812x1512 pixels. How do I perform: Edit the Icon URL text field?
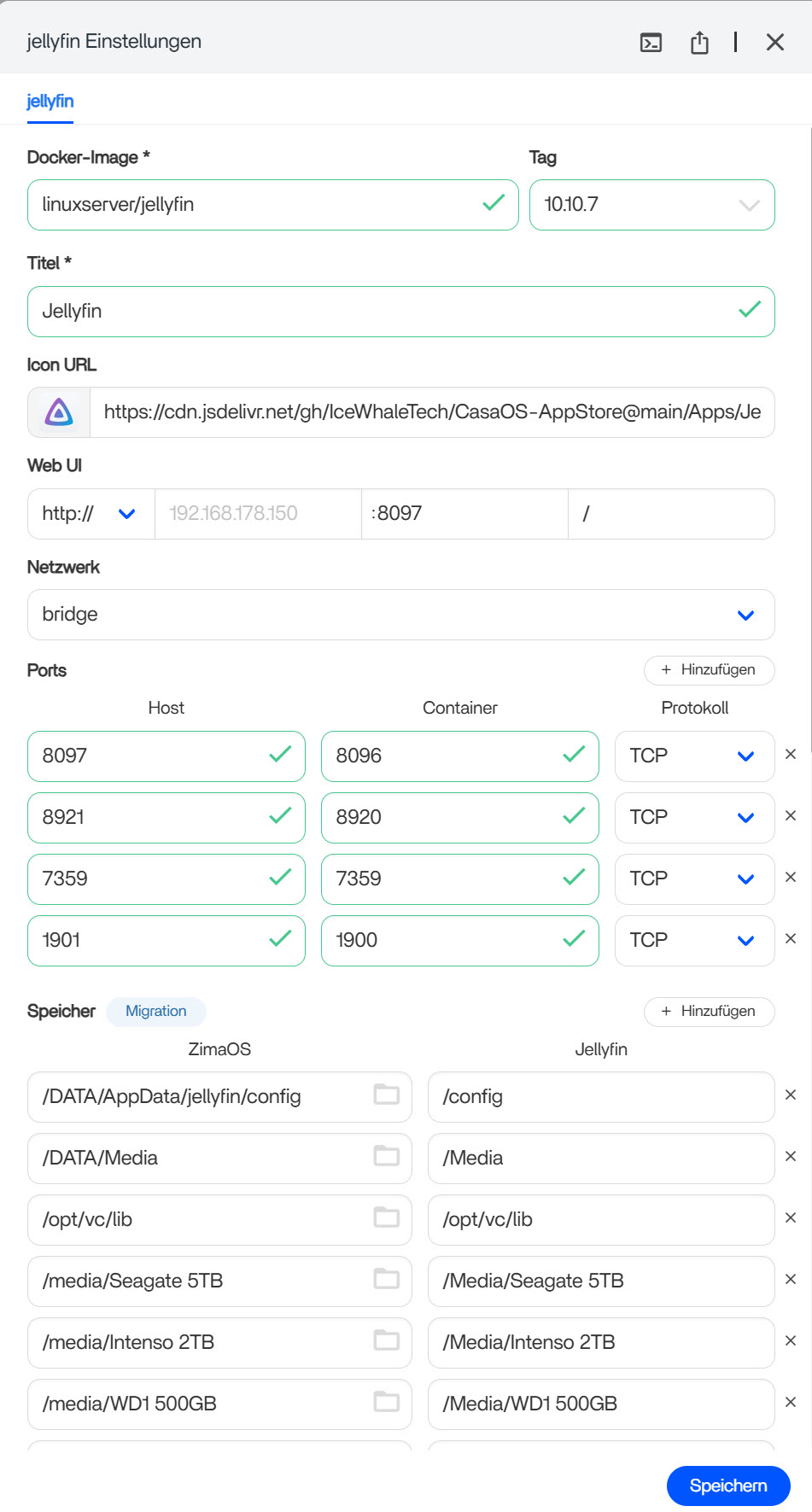pos(431,412)
